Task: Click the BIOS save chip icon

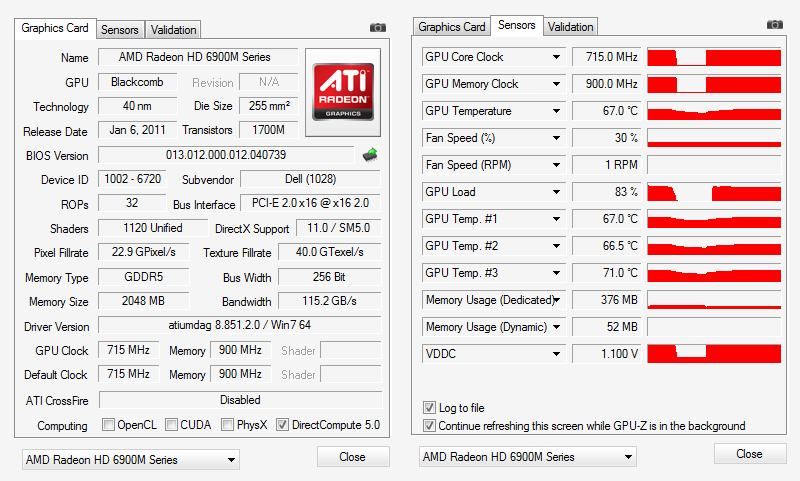Action: coord(370,155)
